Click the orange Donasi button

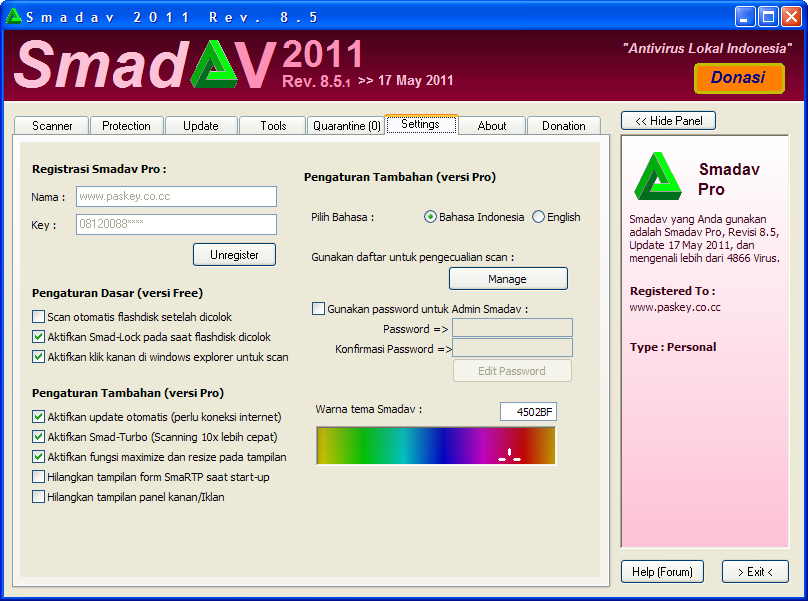click(739, 78)
